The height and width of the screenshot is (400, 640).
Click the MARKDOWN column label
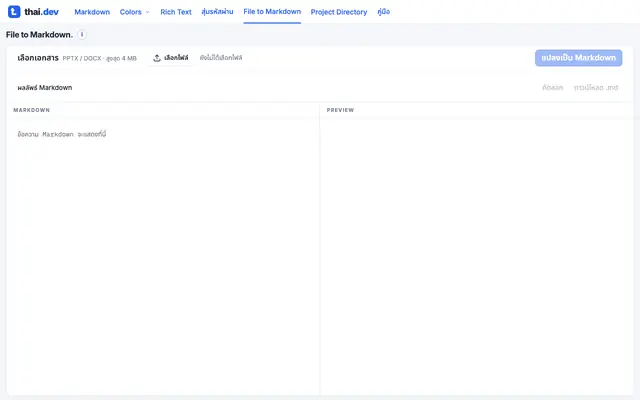(31, 110)
